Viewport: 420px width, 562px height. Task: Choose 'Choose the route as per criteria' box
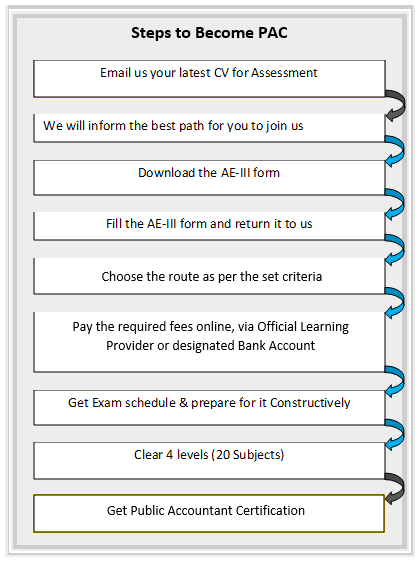(x=209, y=276)
